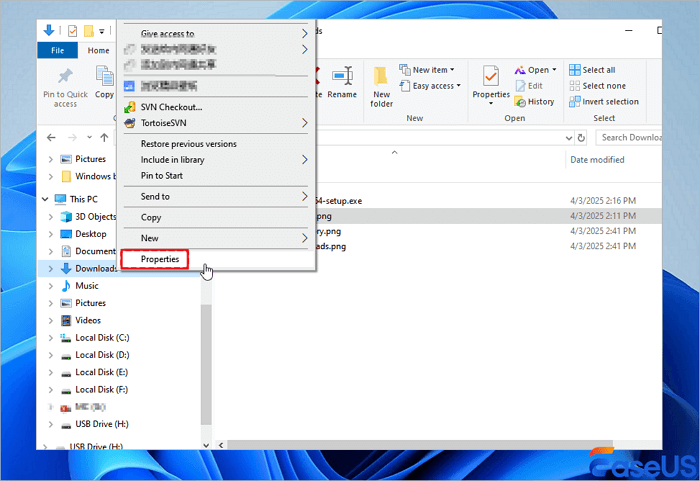Click the quick access toolbar new folder icon

(x=88, y=31)
